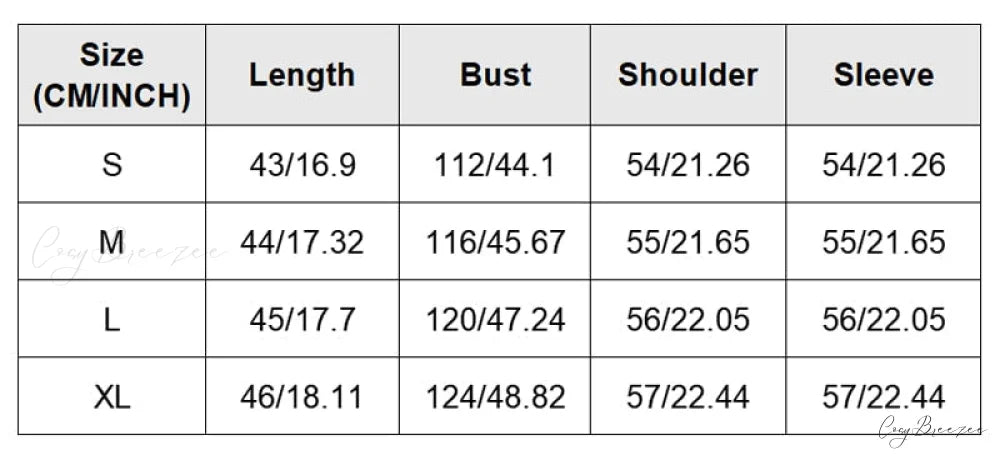Click the Sleeve column header
Screen dimensions: 1000x460
(x=883, y=75)
